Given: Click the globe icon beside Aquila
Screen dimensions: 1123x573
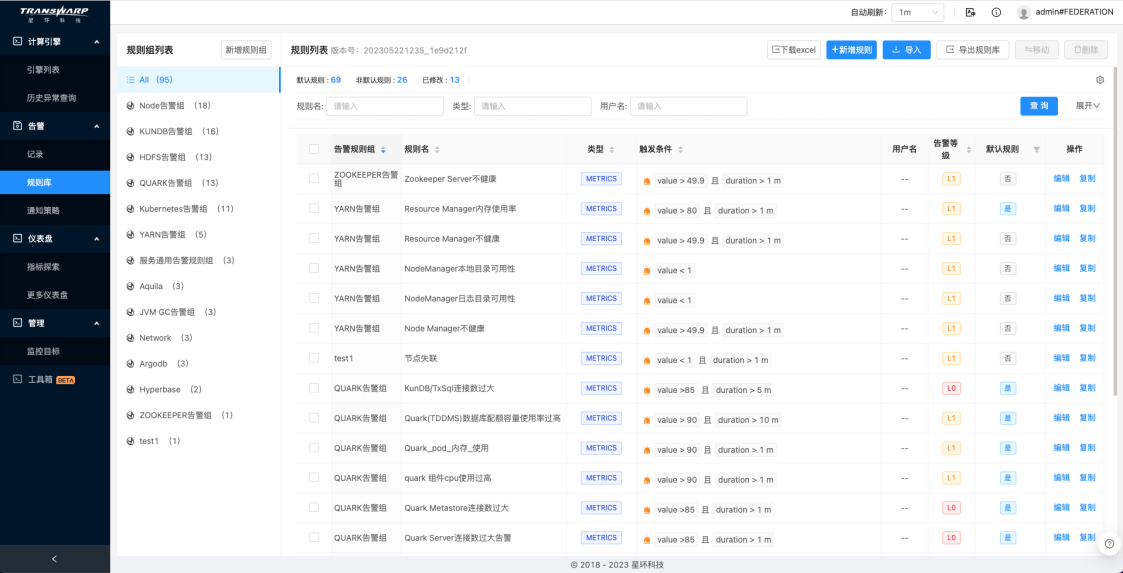Looking at the screenshot, I should [130, 286].
